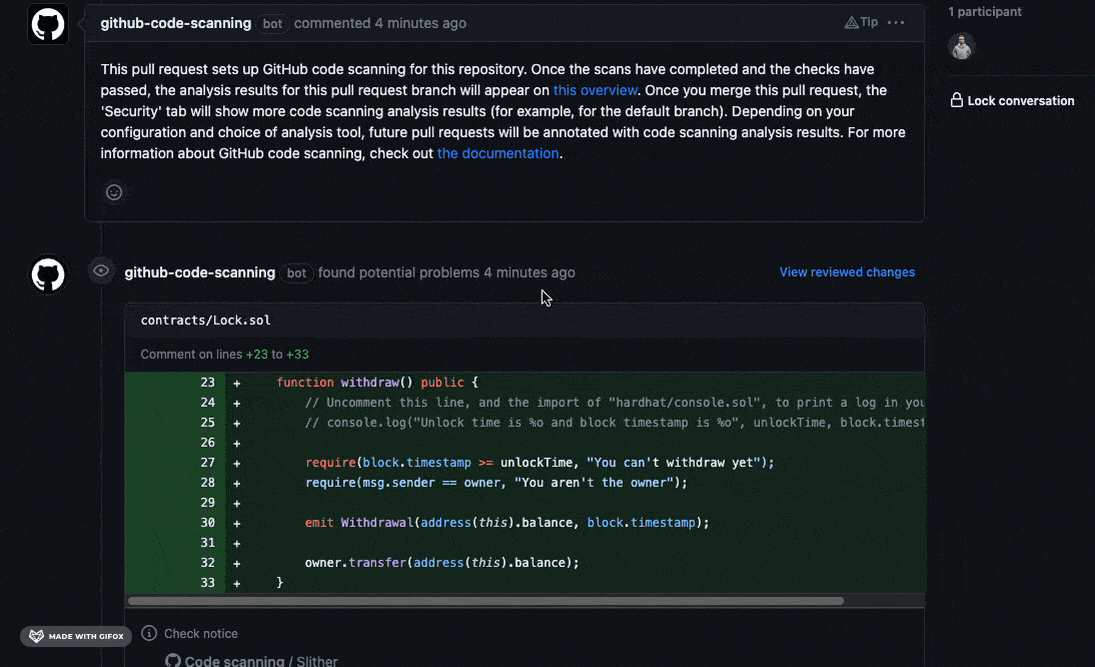Click the code block horizontal scrollbar
Screen dimensions: 1095x667
tap(485, 601)
